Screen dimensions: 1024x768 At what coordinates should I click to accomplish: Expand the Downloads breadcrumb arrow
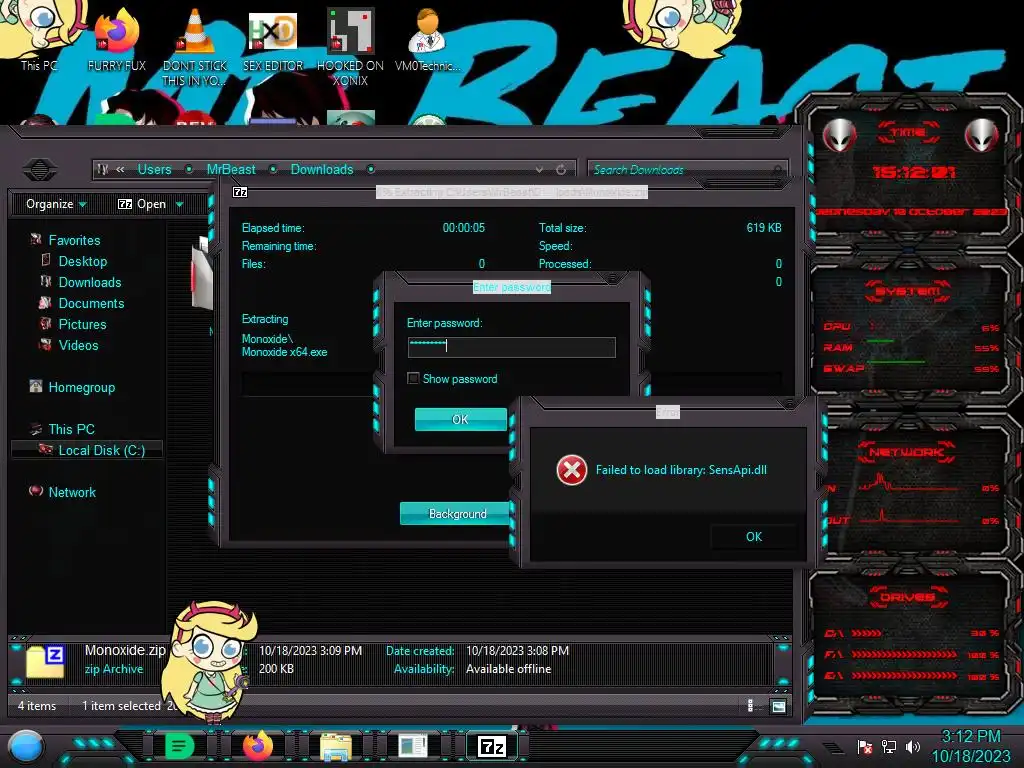coord(371,170)
